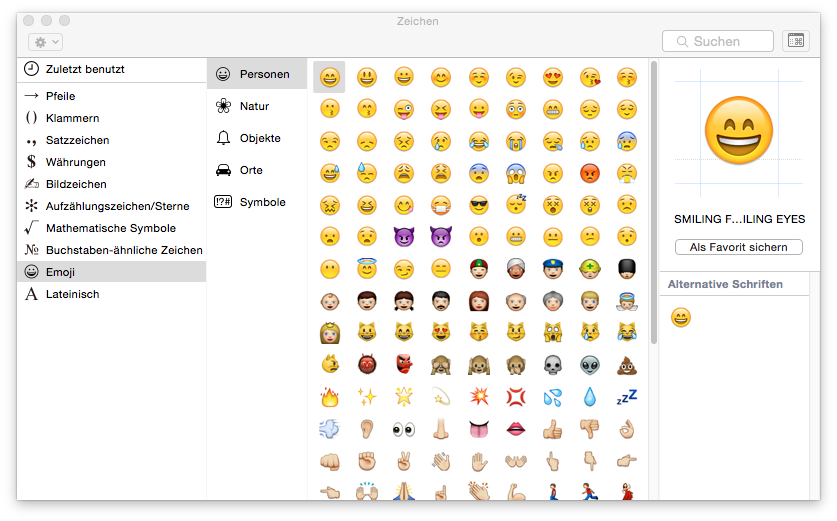Select the skull emoji
The width and height of the screenshot is (837, 521).
pyautogui.click(x=553, y=365)
